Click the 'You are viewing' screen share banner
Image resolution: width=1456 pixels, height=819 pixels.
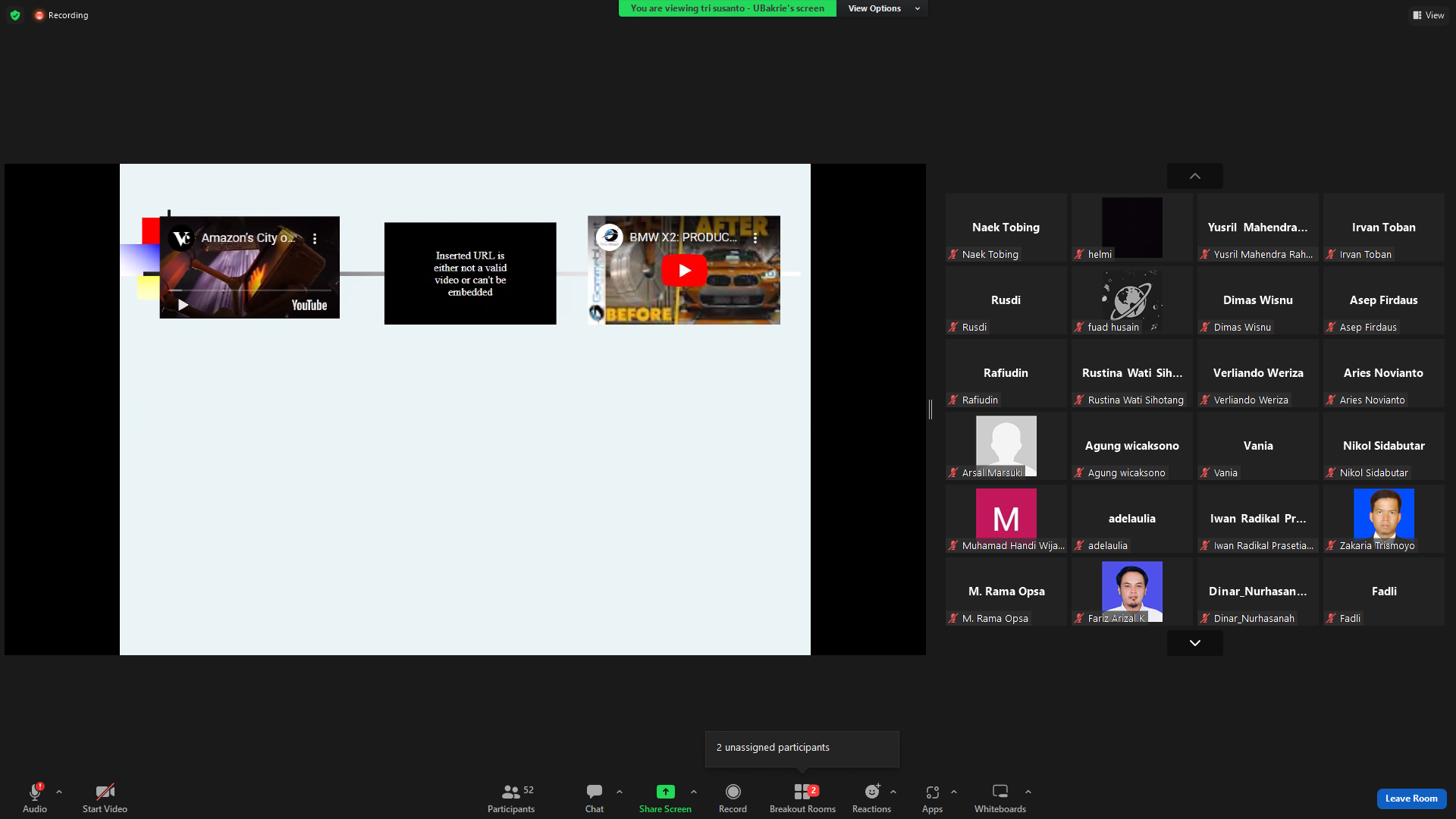(x=727, y=8)
